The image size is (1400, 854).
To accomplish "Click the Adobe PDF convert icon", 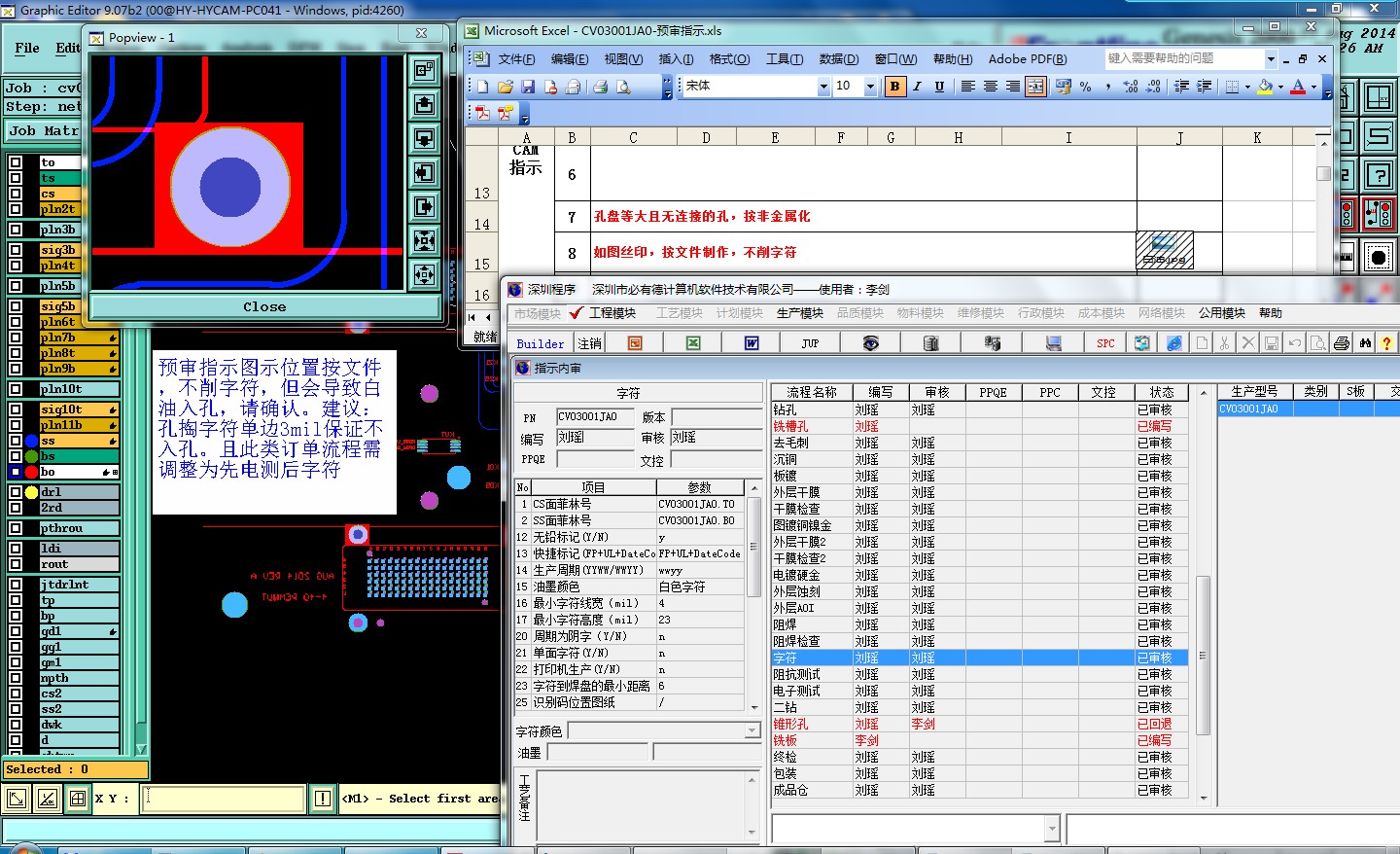I will click(x=482, y=113).
